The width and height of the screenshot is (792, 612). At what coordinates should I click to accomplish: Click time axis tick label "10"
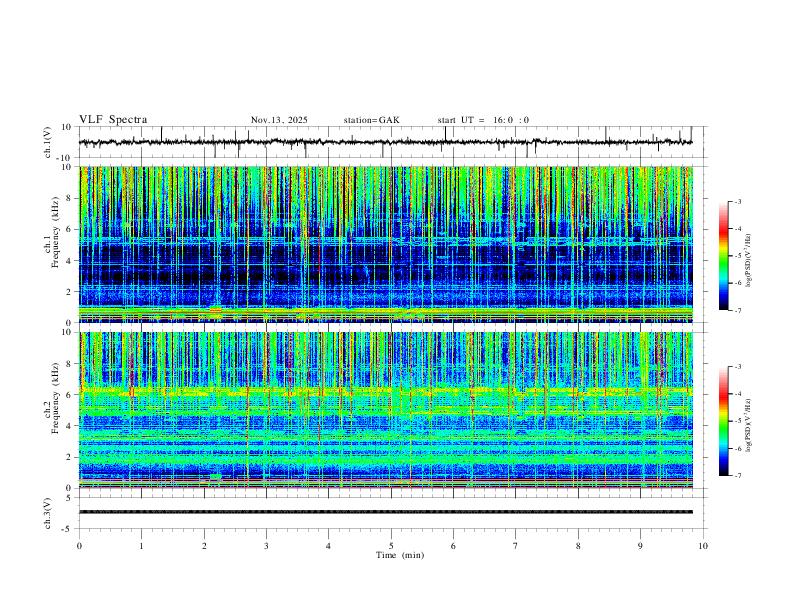click(703, 546)
